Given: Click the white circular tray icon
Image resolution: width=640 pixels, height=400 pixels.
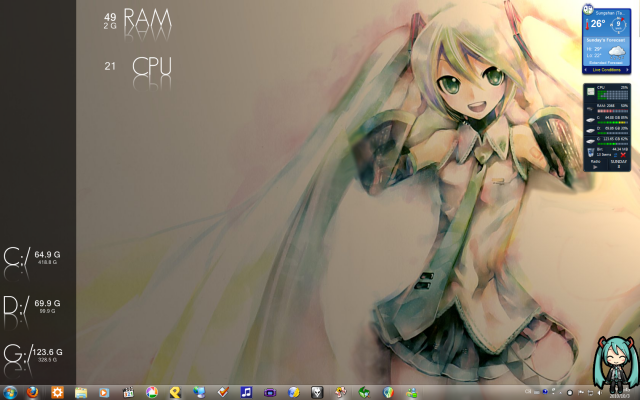Looking at the screenshot, I should [570, 393].
